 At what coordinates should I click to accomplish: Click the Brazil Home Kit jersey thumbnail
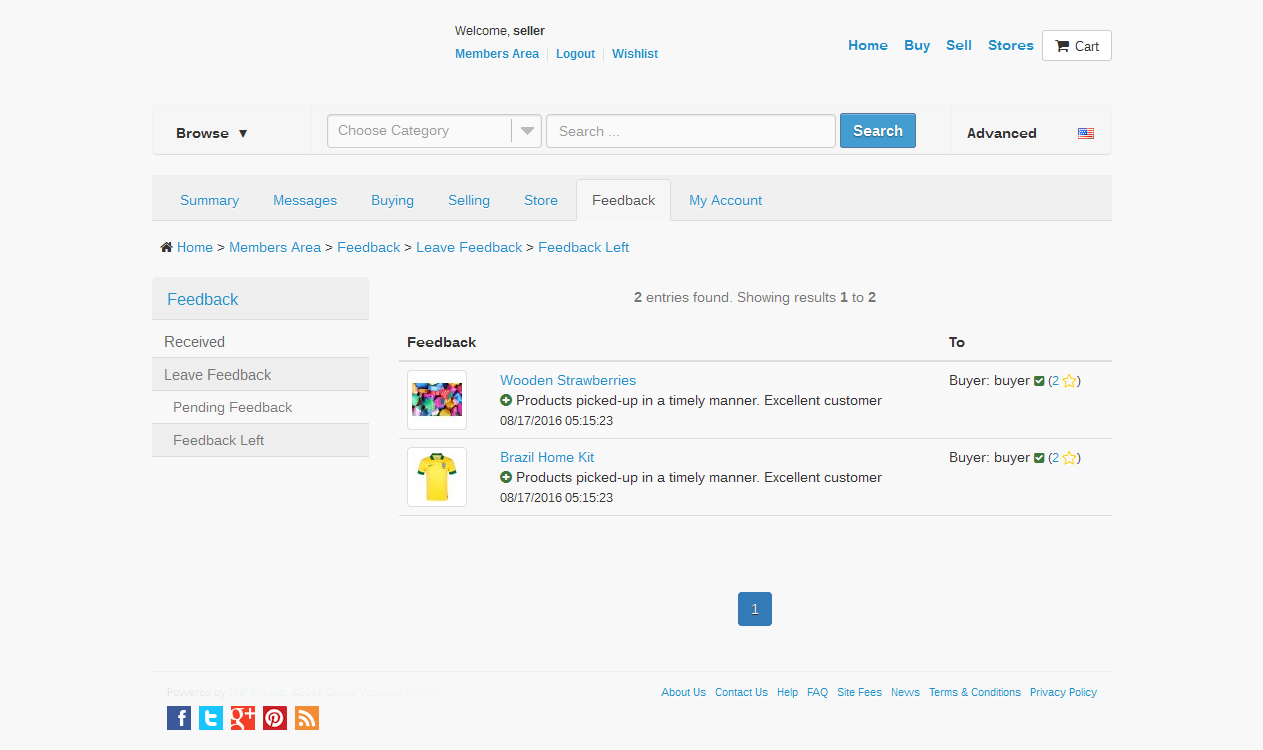click(x=437, y=477)
